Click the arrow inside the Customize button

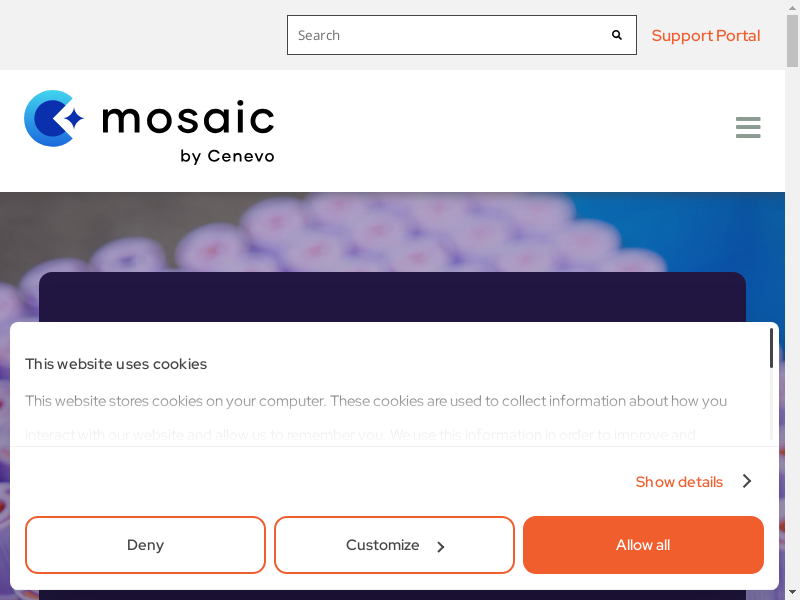(441, 546)
